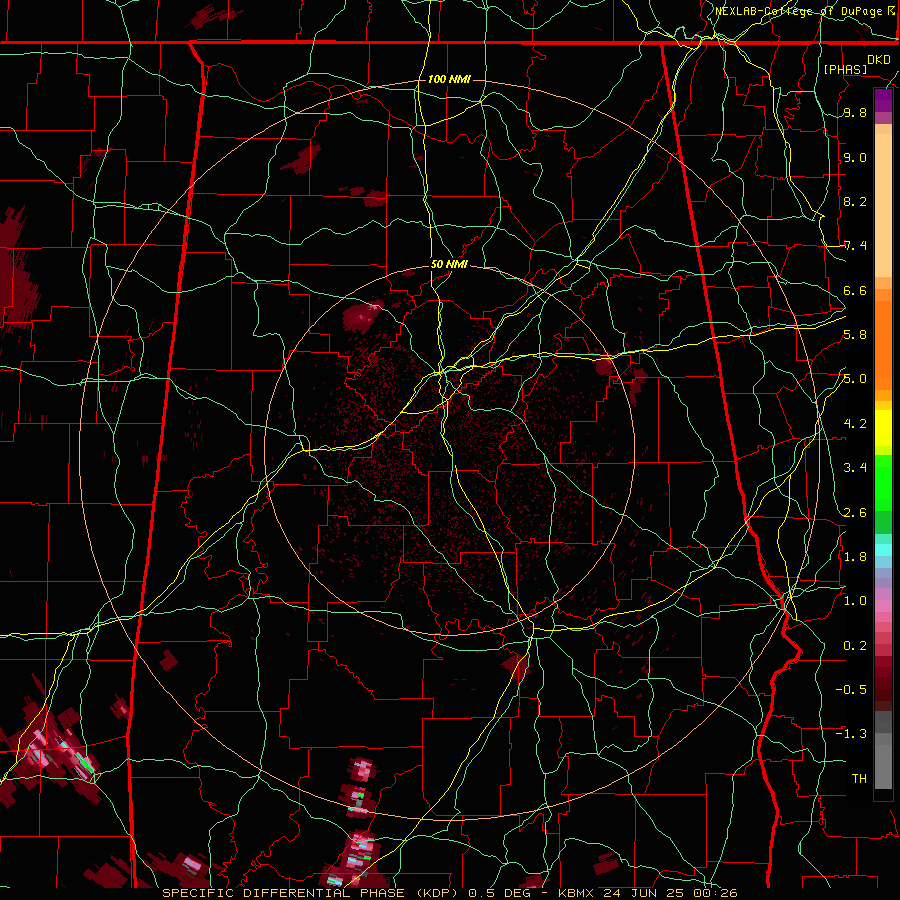Click the 1.0 value on color scale
The height and width of the screenshot is (900, 900).
coord(855,601)
